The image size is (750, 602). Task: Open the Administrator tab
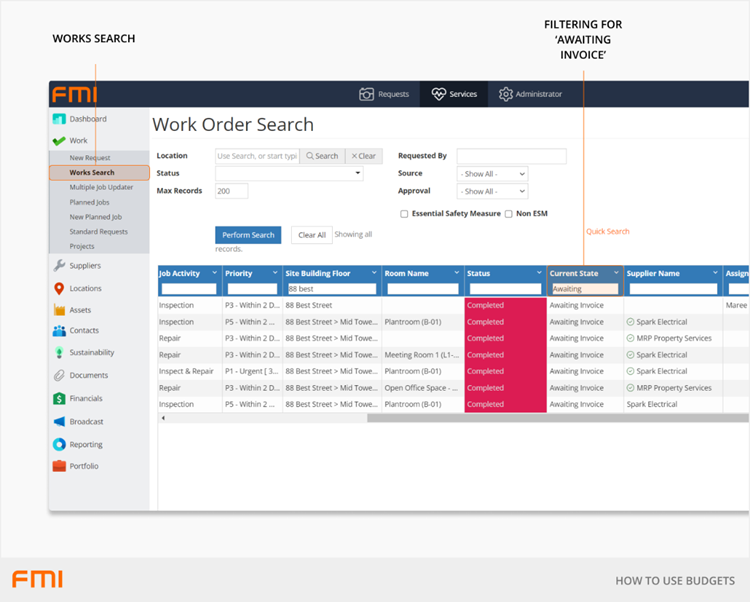[530, 94]
